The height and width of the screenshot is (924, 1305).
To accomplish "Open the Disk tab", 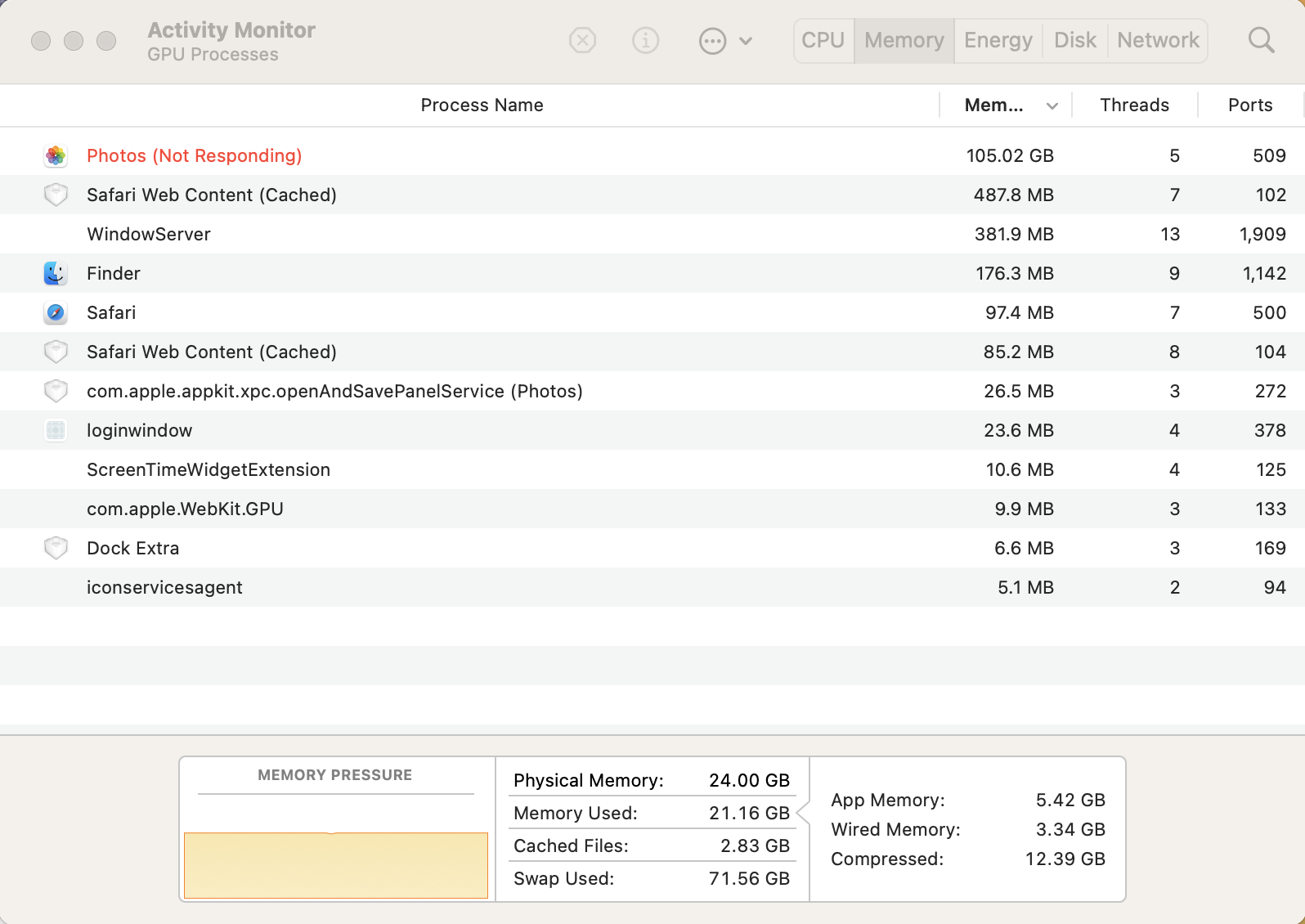I will point(1074,40).
